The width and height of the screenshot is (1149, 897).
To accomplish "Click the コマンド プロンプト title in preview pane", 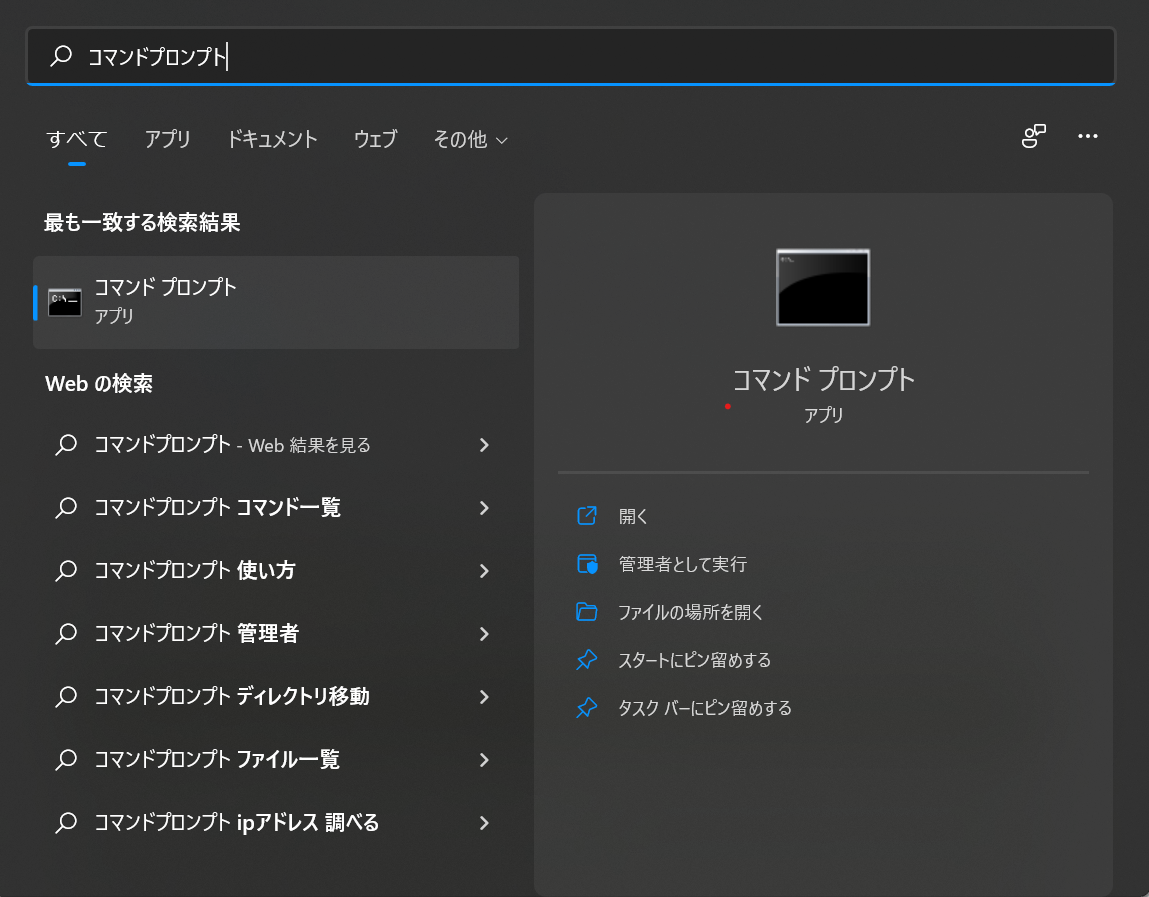I will (824, 380).
